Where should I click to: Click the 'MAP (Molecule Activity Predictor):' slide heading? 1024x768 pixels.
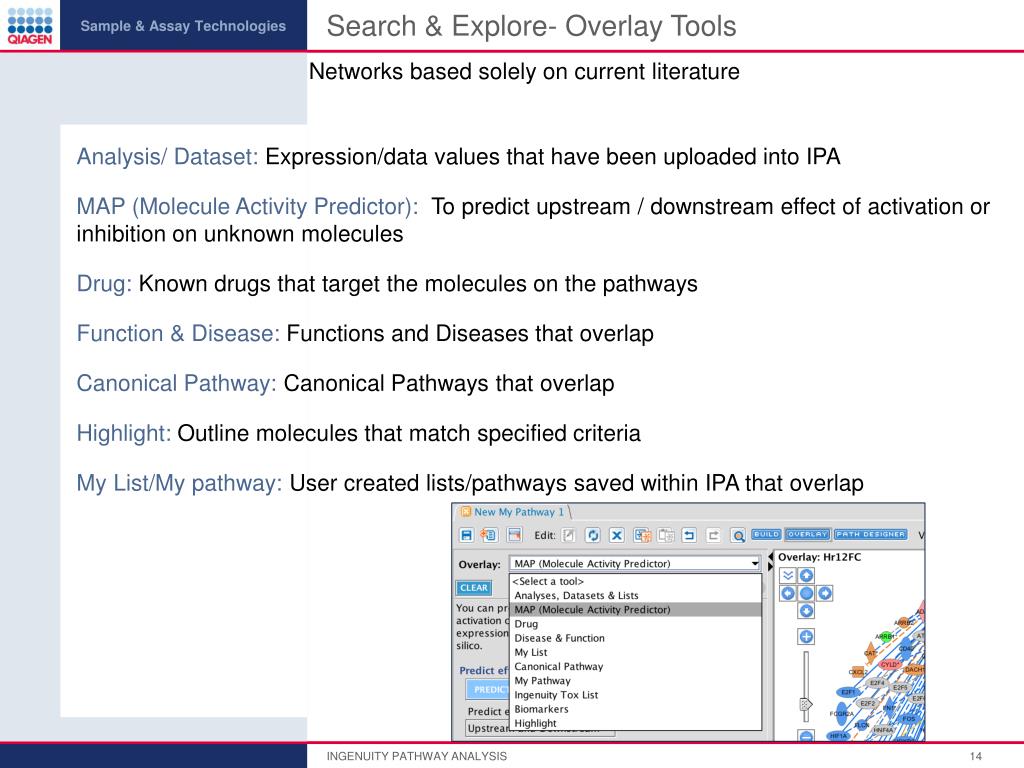click(248, 206)
